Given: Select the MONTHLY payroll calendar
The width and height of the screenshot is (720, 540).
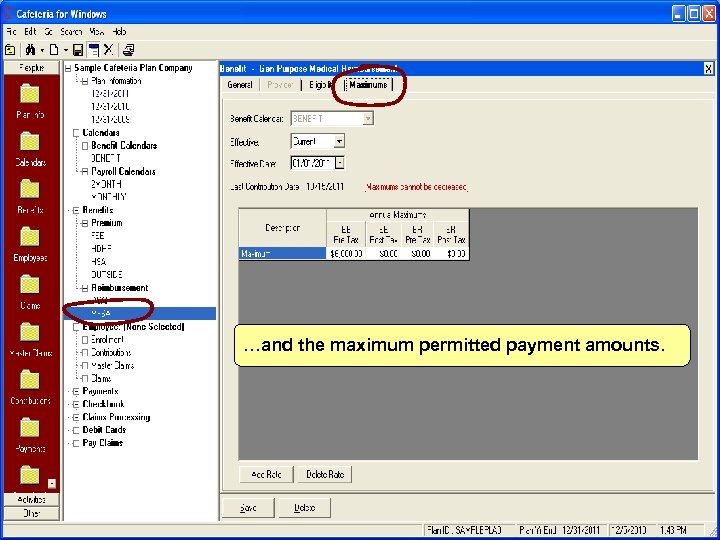Looking at the screenshot, I should 108,197.
